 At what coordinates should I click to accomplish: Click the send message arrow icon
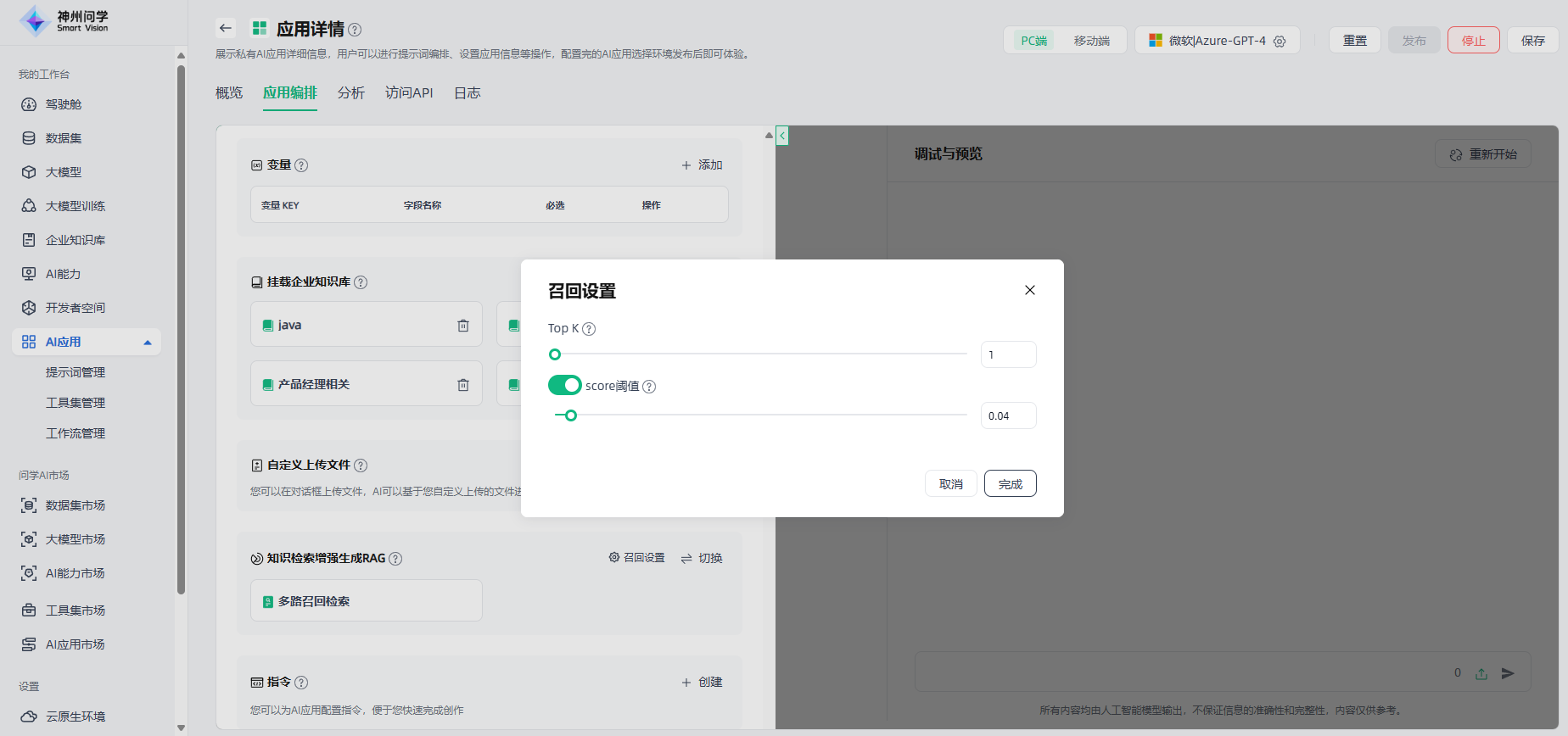point(1508,673)
